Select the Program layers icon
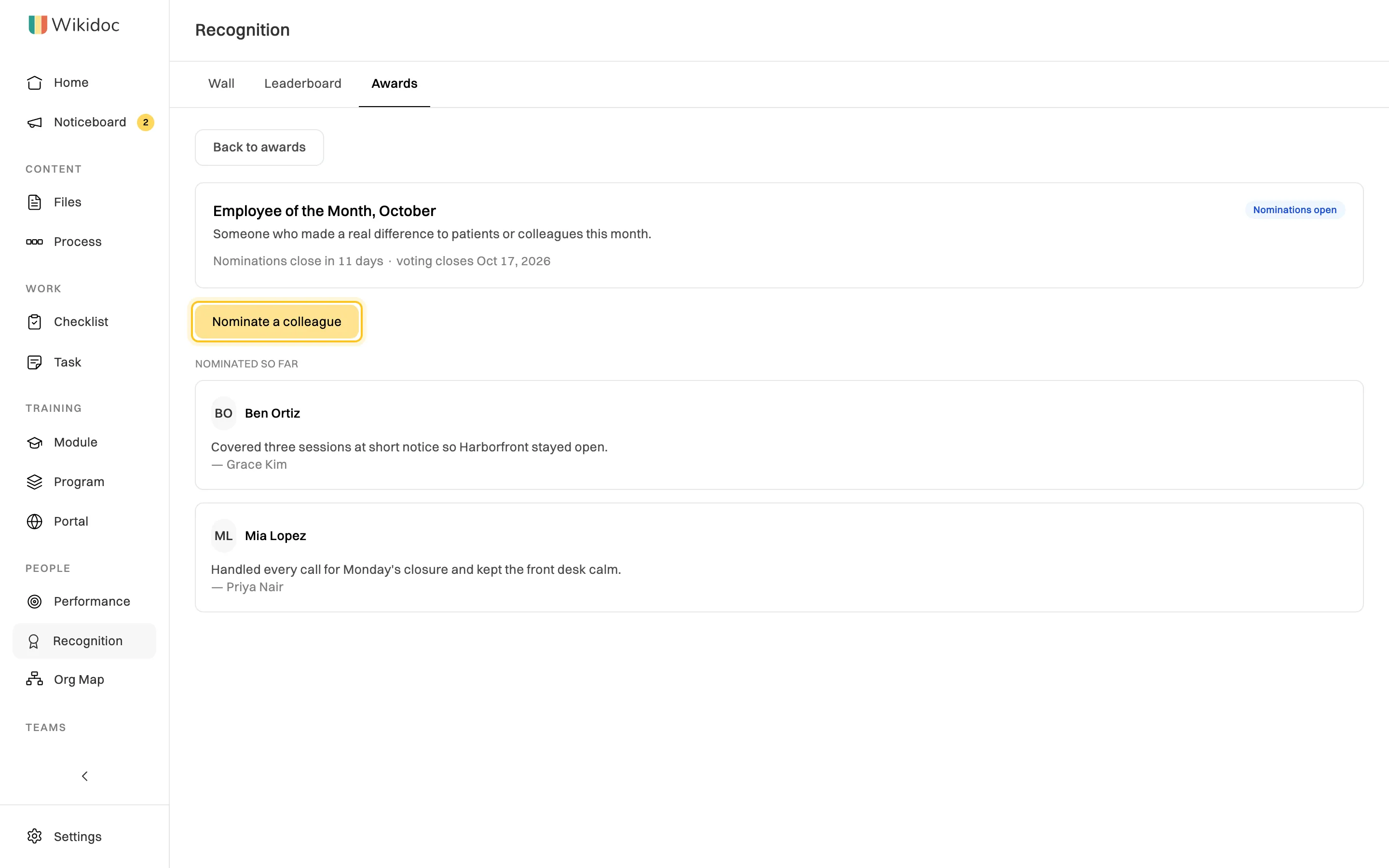 click(x=34, y=482)
